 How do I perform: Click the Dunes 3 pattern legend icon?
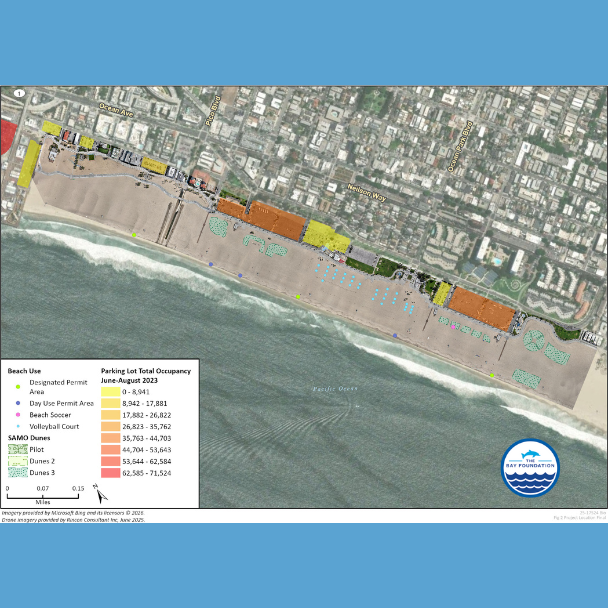pos(17,473)
